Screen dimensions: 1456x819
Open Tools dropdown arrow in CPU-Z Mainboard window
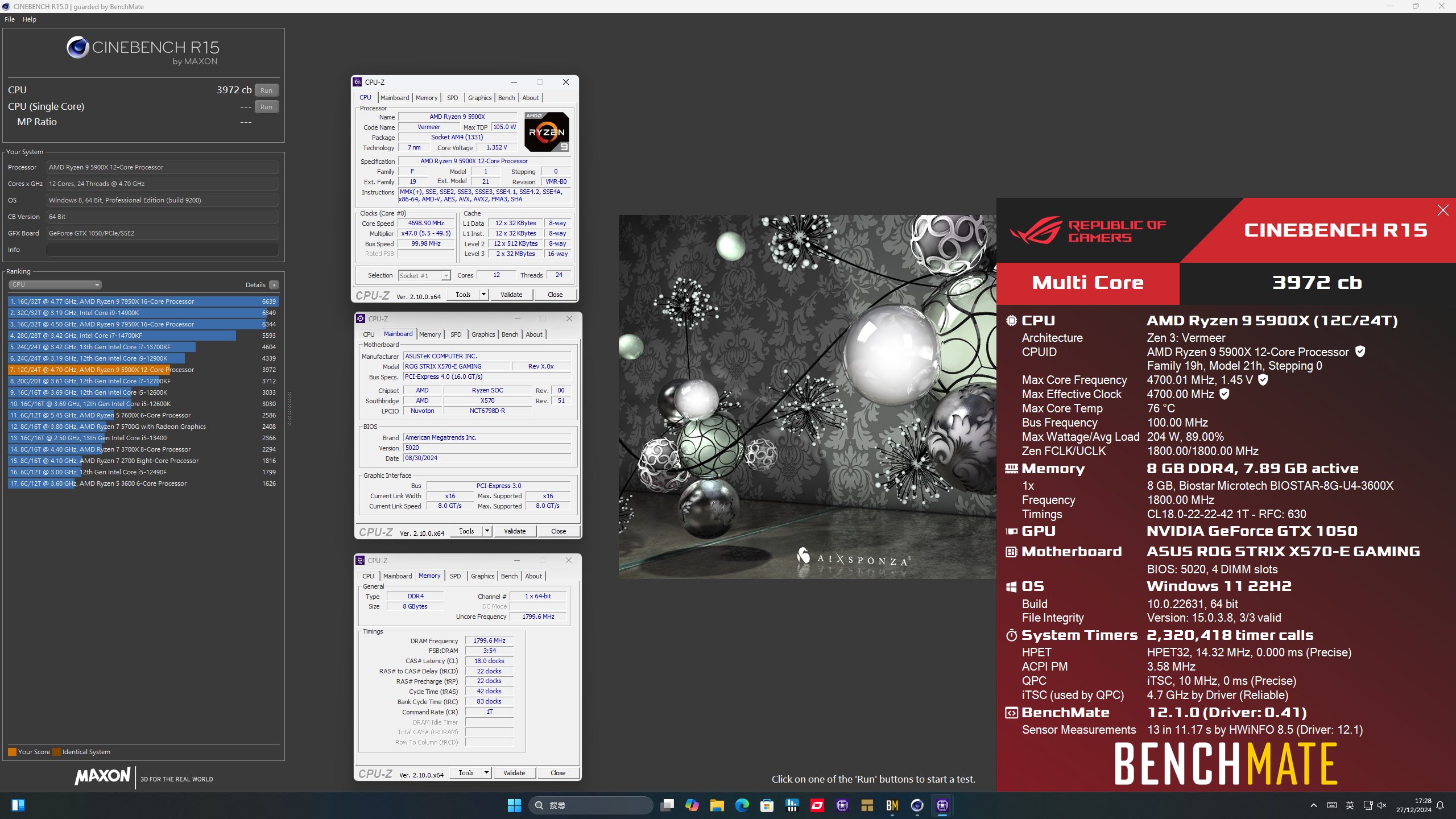tap(487, 531)
